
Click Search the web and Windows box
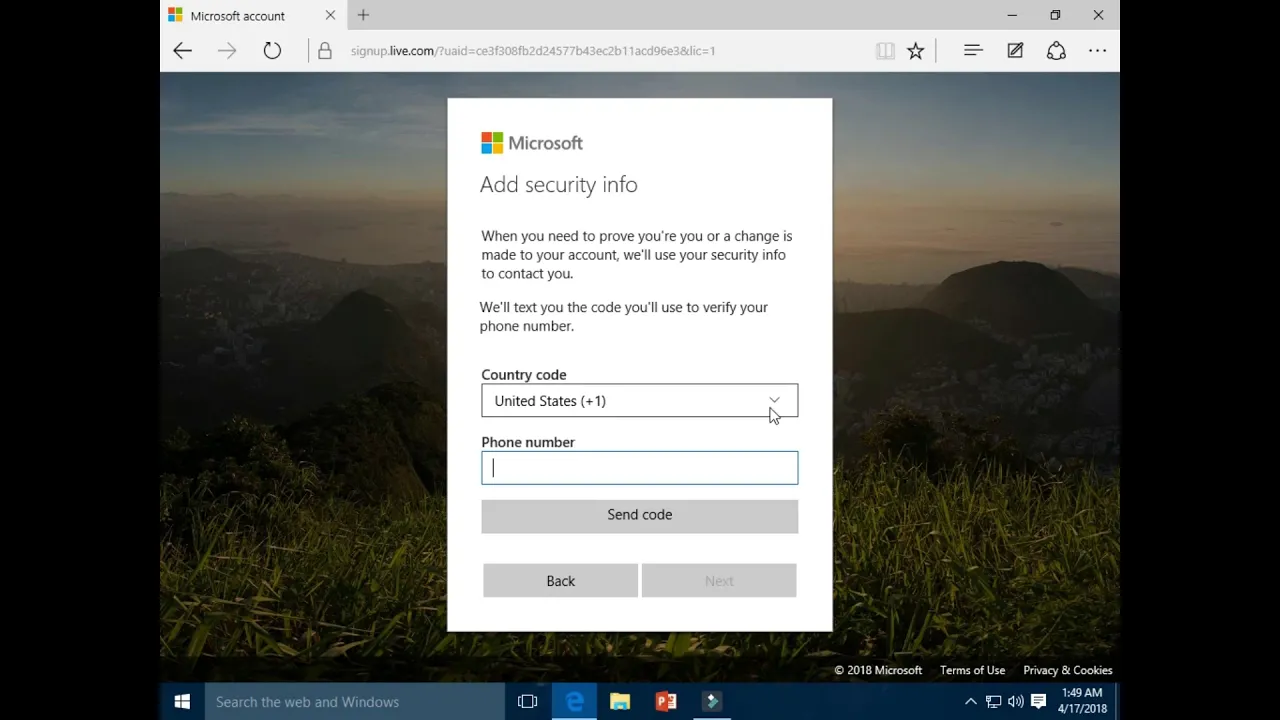pyautogui.click(x=355, y=702)
